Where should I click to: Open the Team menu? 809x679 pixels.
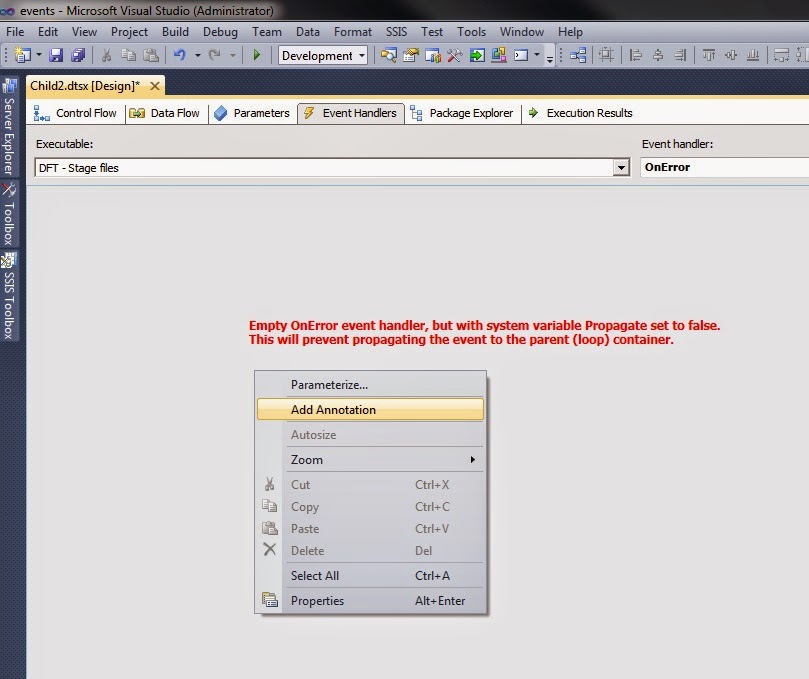(x=267, y=32)
